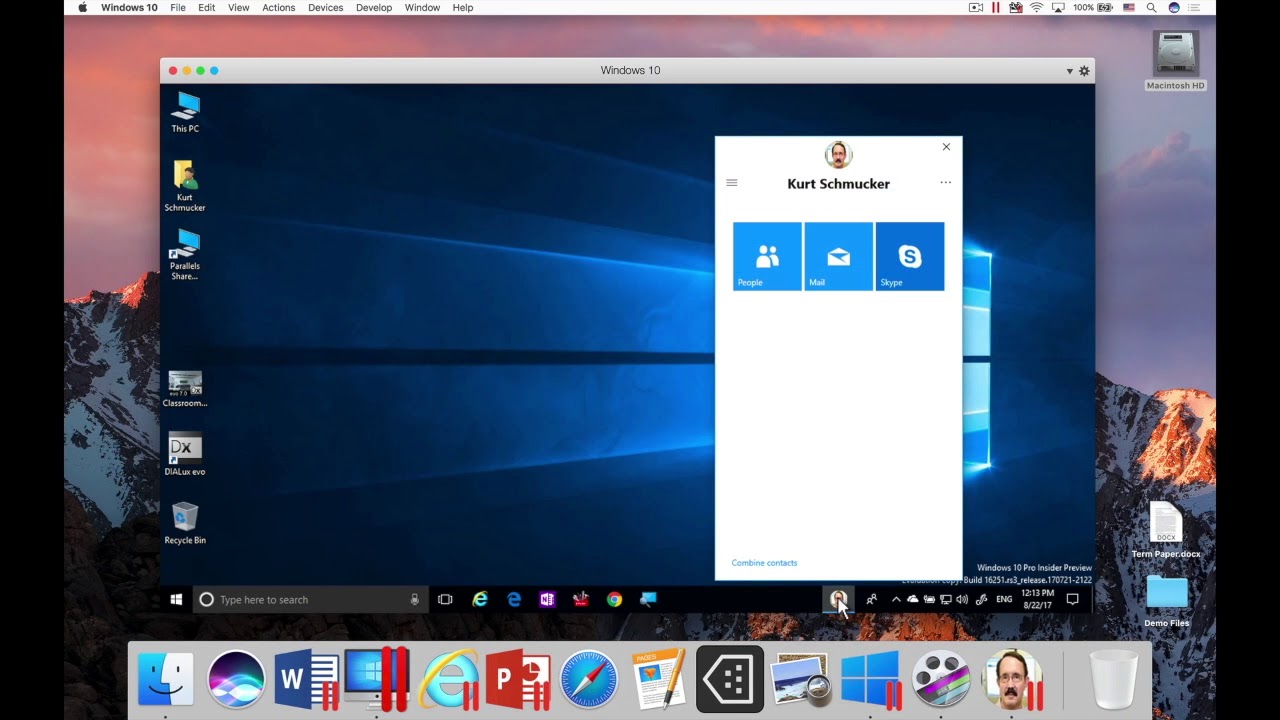1280x720 pixels.
Task: Open Spotlight search in Mac menu bar
Action: 1152,7
